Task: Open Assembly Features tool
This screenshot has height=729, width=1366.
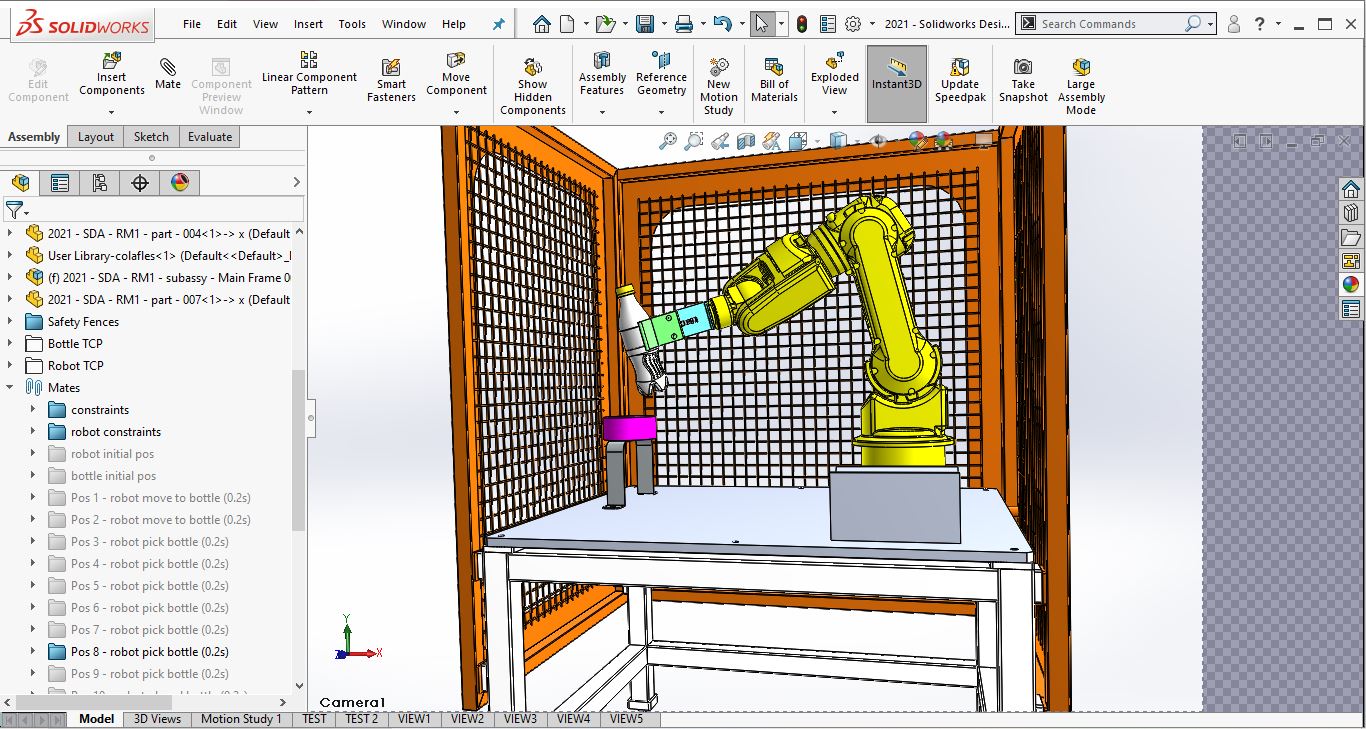Action: click(x=602, y=75)
